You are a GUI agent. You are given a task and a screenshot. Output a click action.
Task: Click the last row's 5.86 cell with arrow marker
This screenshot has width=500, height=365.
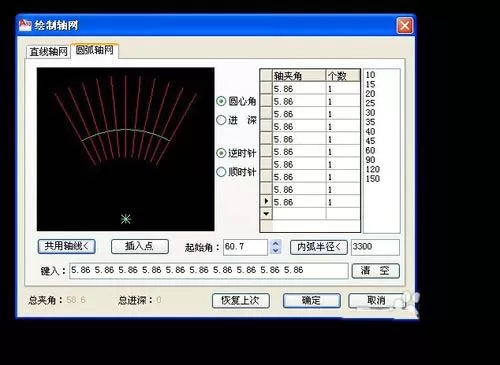click(x=299, y=202)
